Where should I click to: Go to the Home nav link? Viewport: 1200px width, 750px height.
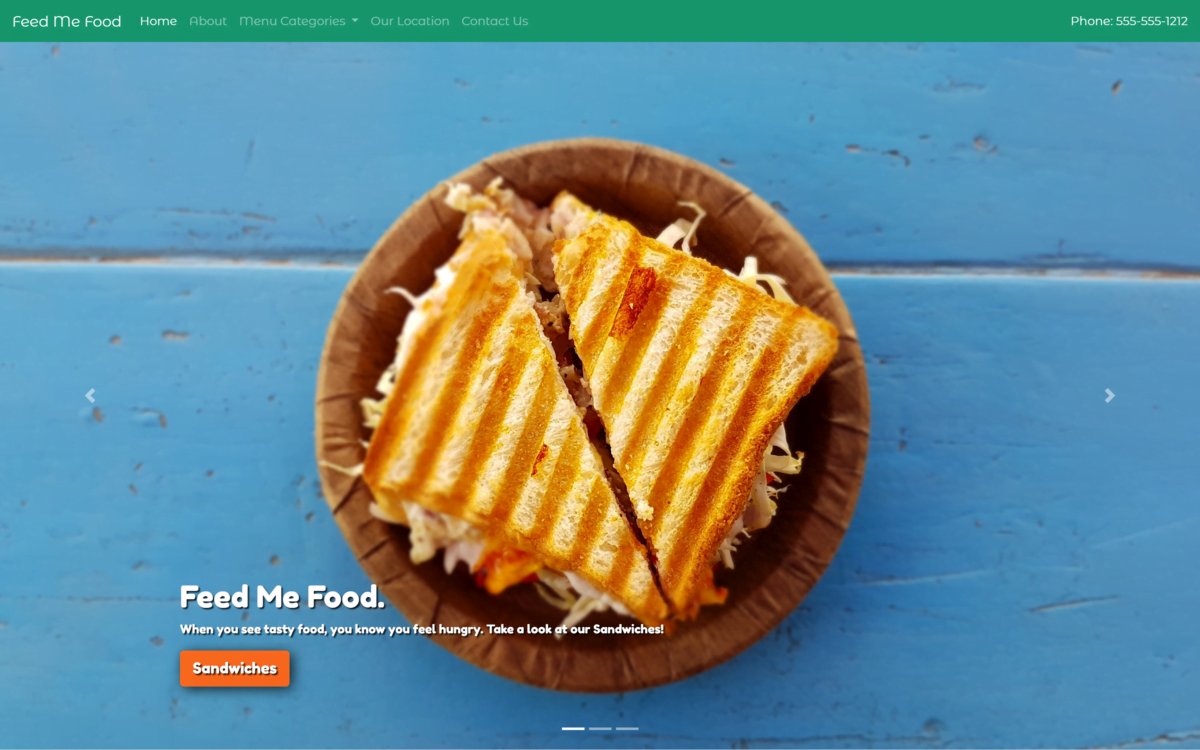click(158, 21)
